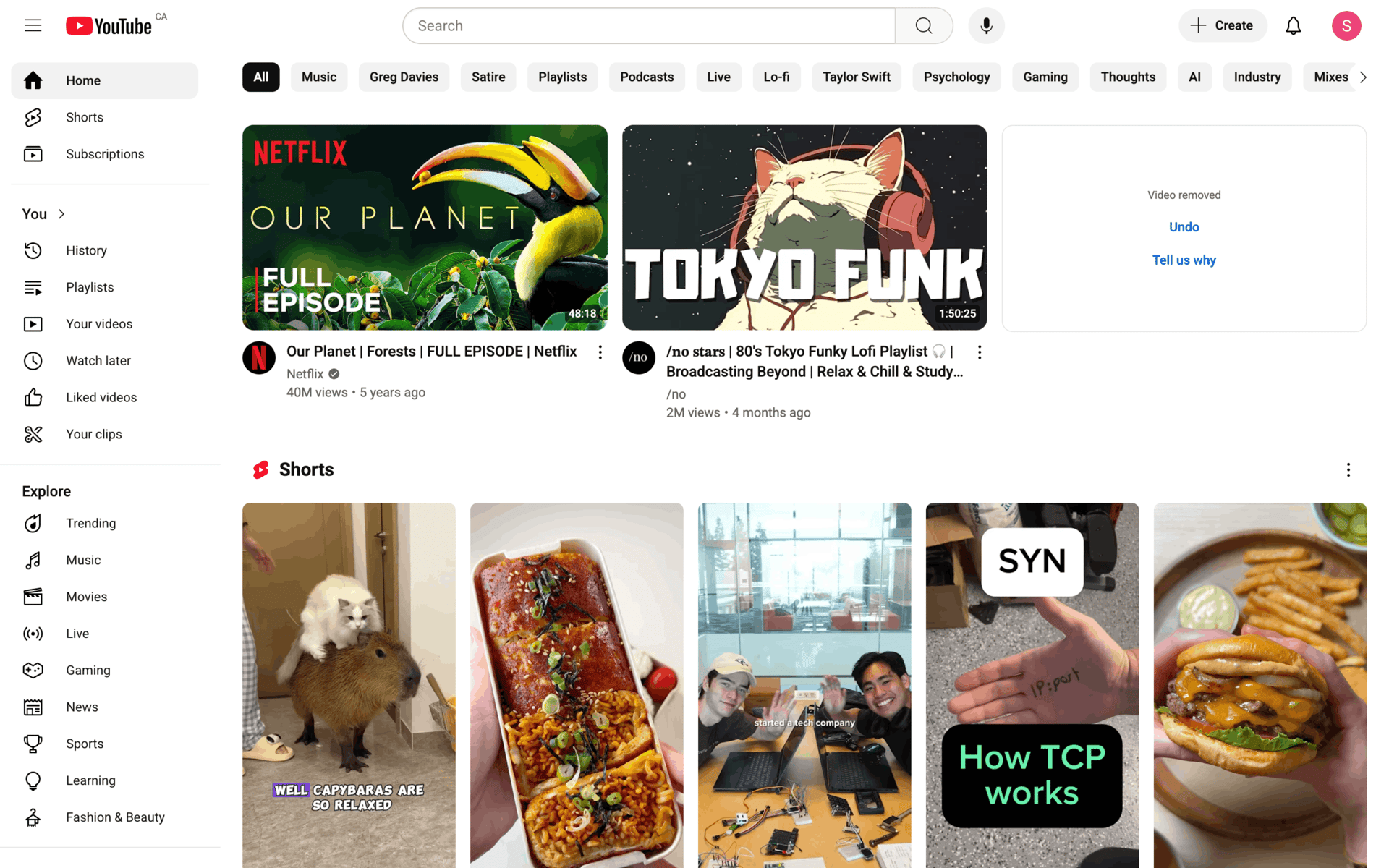Open options menu for Our Planet video
The height and width of the screenshot is (868, 1389).
point(600,352)
